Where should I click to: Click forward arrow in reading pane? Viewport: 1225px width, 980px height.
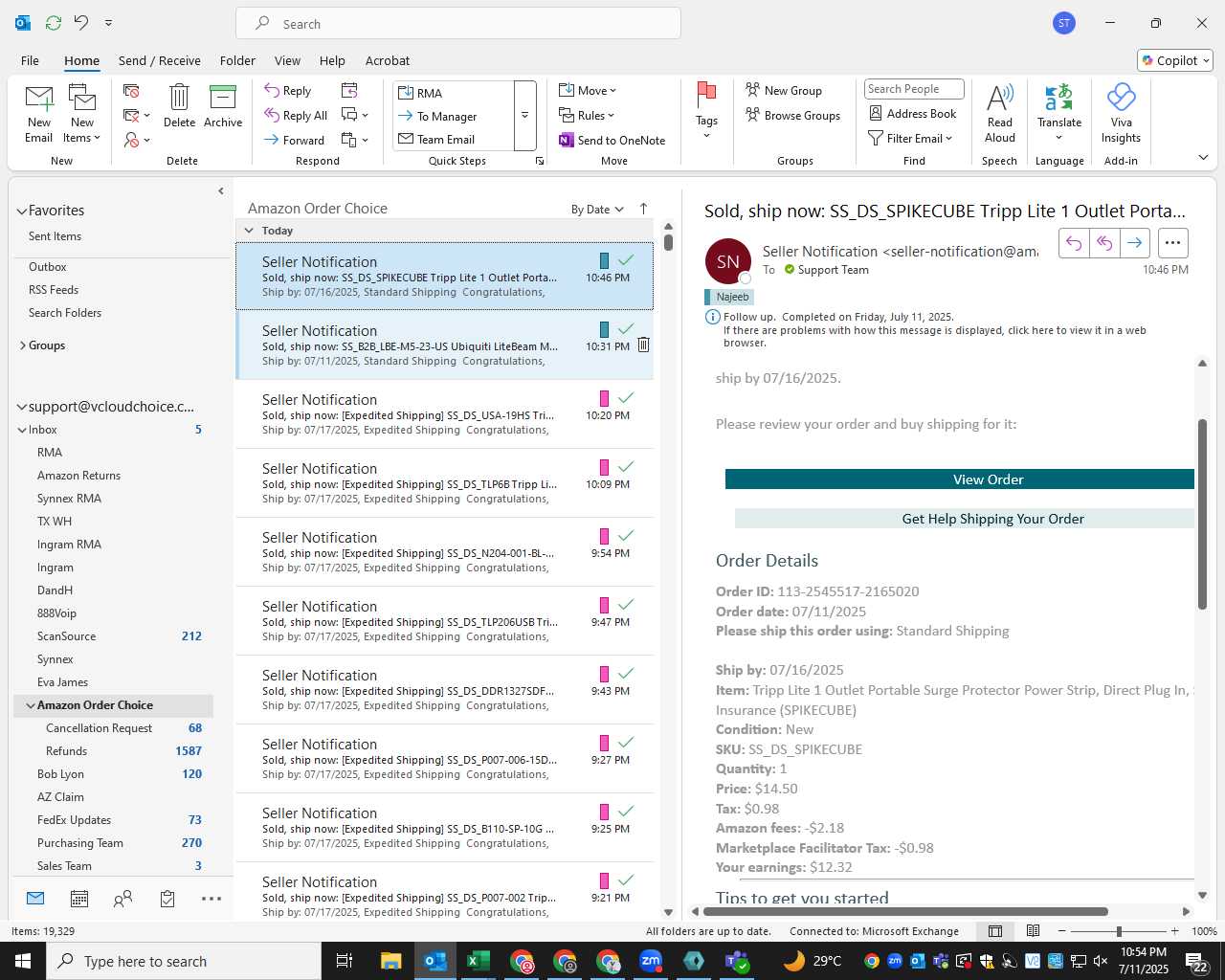pyautogui.click(x=1134, y=243)
